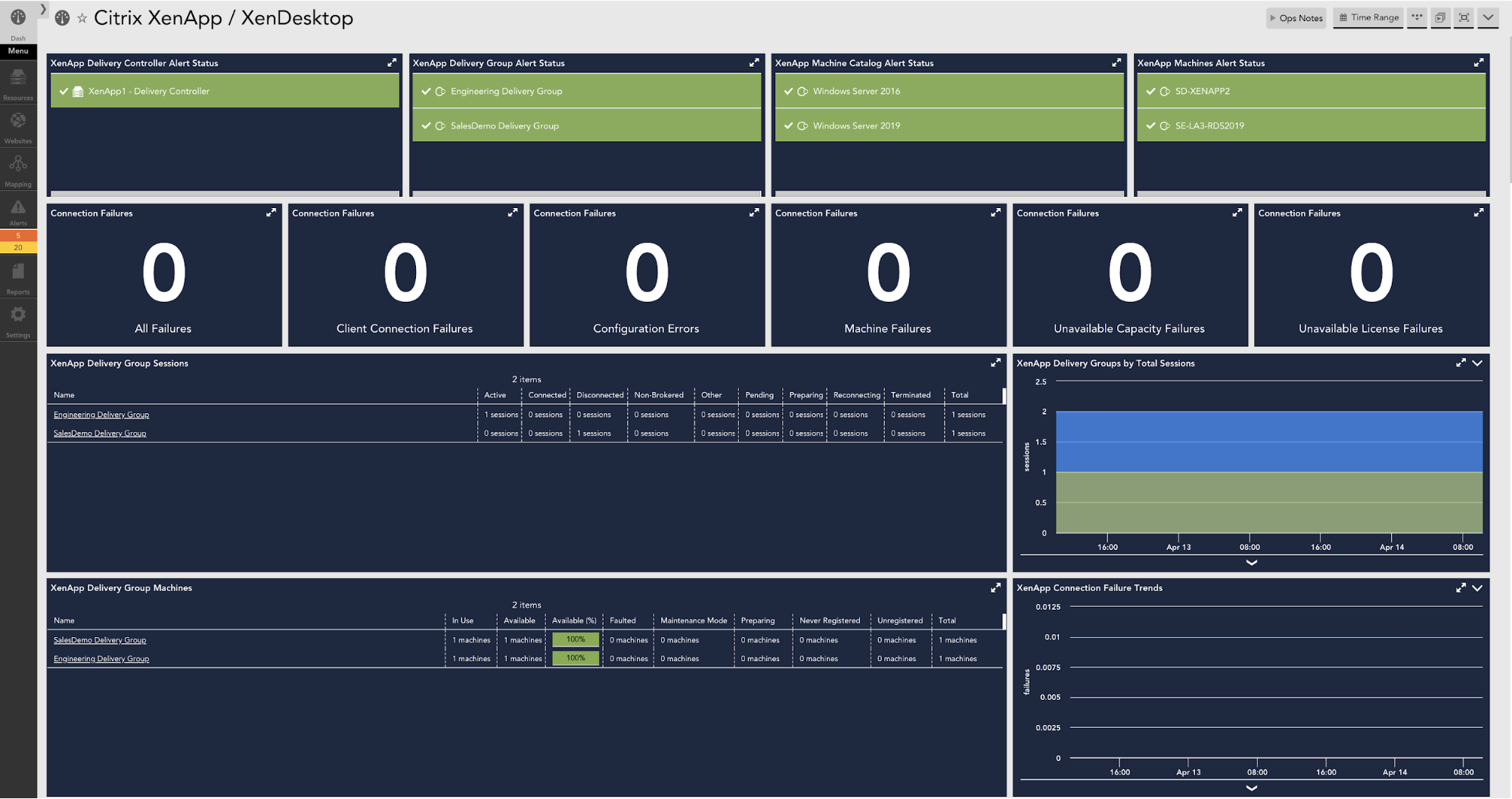Show the legend below Total Sessions graph
This screenshot has height=799, width=1512.
[x=1251, y=562]
